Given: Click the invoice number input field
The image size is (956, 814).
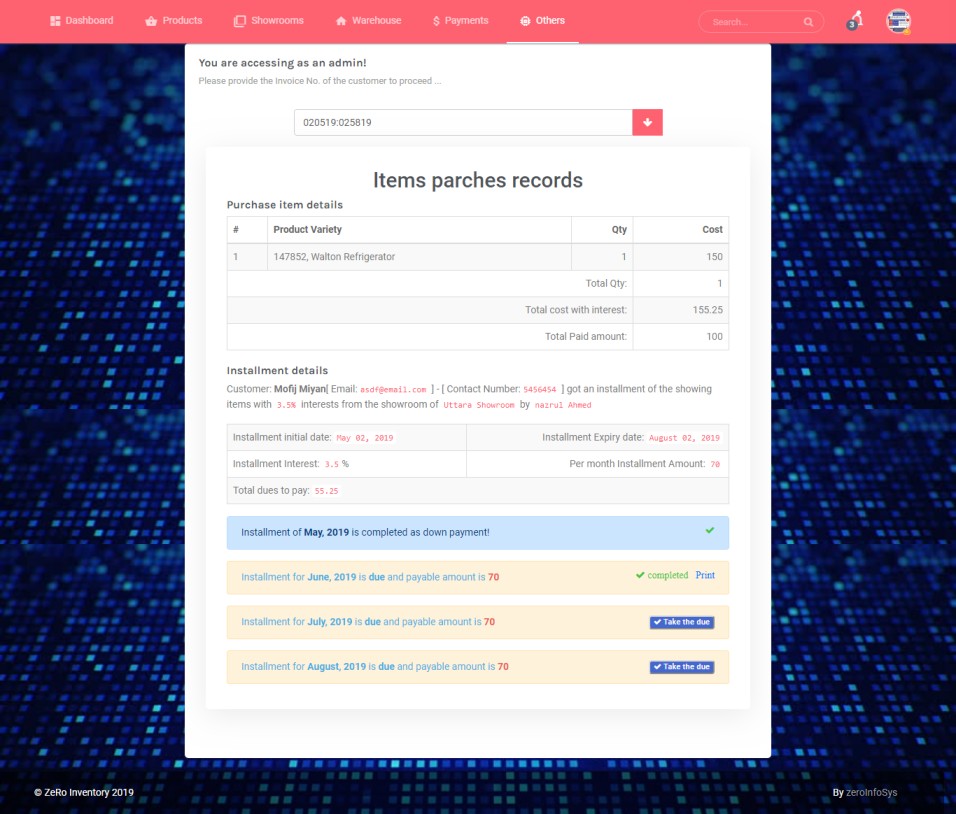Looking at the screenshot, I should click(463, 123).
